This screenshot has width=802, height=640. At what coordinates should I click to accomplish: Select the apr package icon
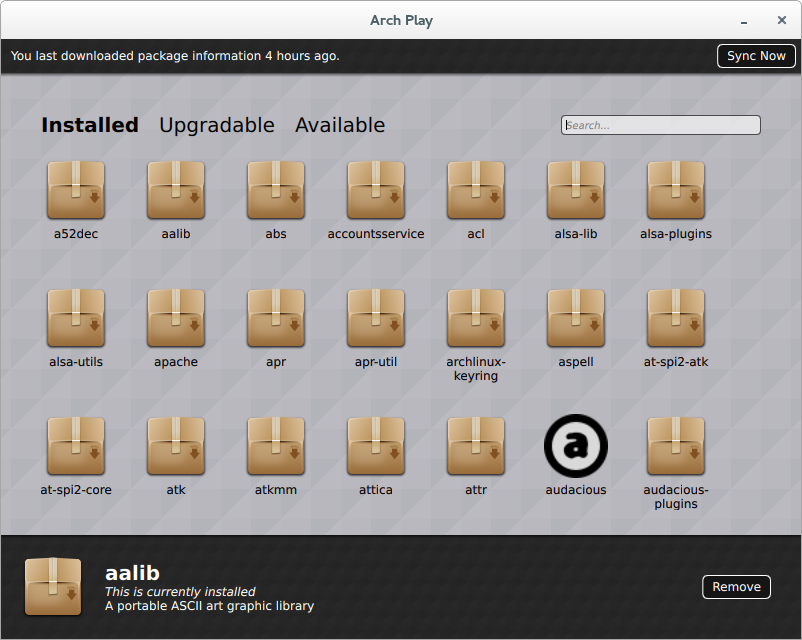point(276,318)
